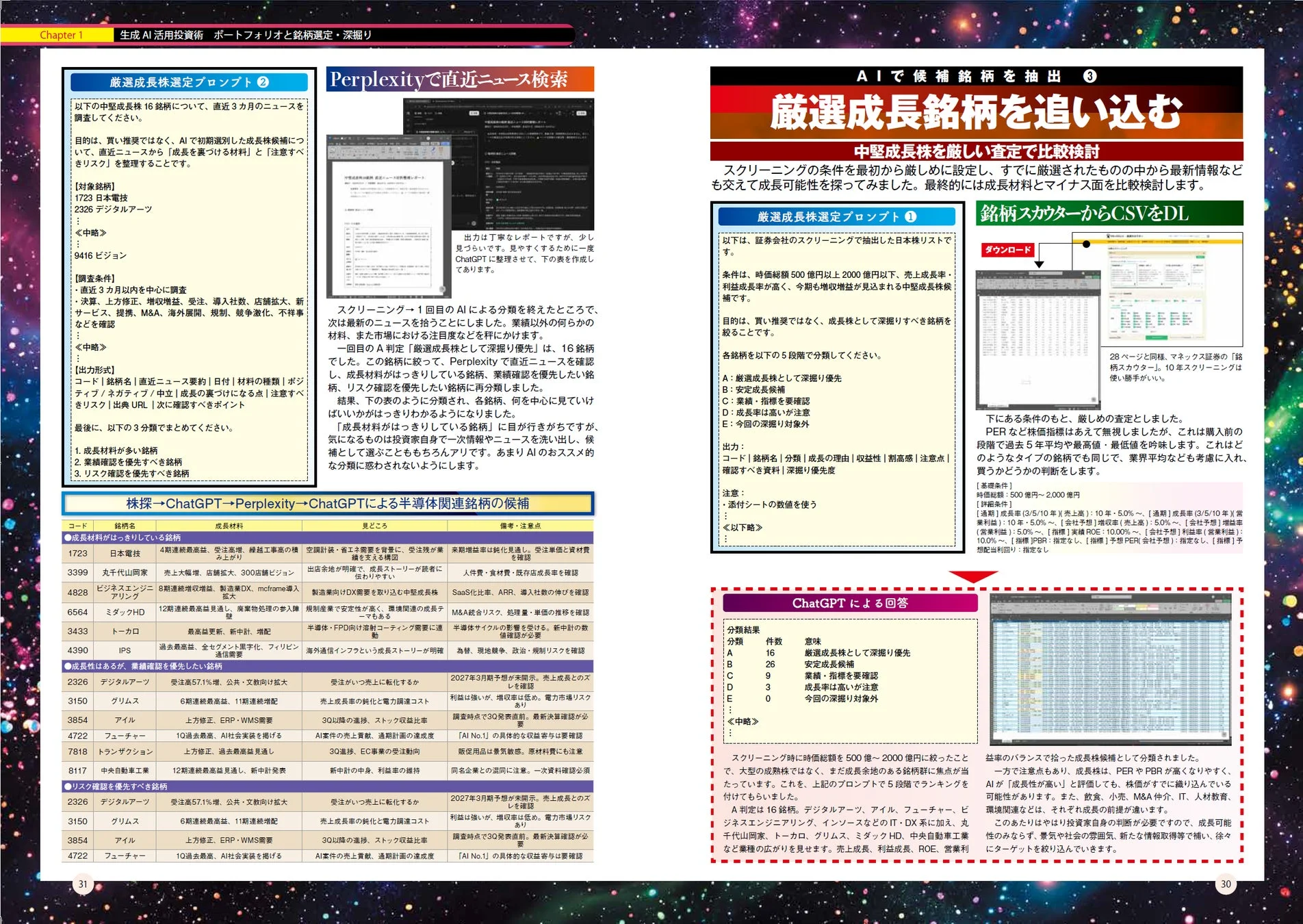Viewport: 1303px width, 924px height.
Task: Open the downloaded CSV spreadsheet thumbnail
Action: 1039,340
